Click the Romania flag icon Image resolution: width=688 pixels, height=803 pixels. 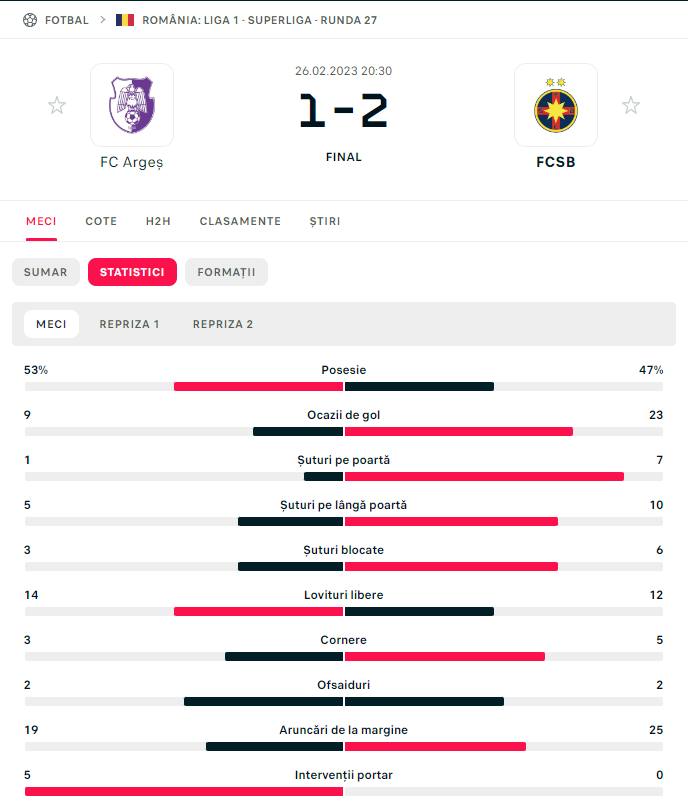[125, 20]
